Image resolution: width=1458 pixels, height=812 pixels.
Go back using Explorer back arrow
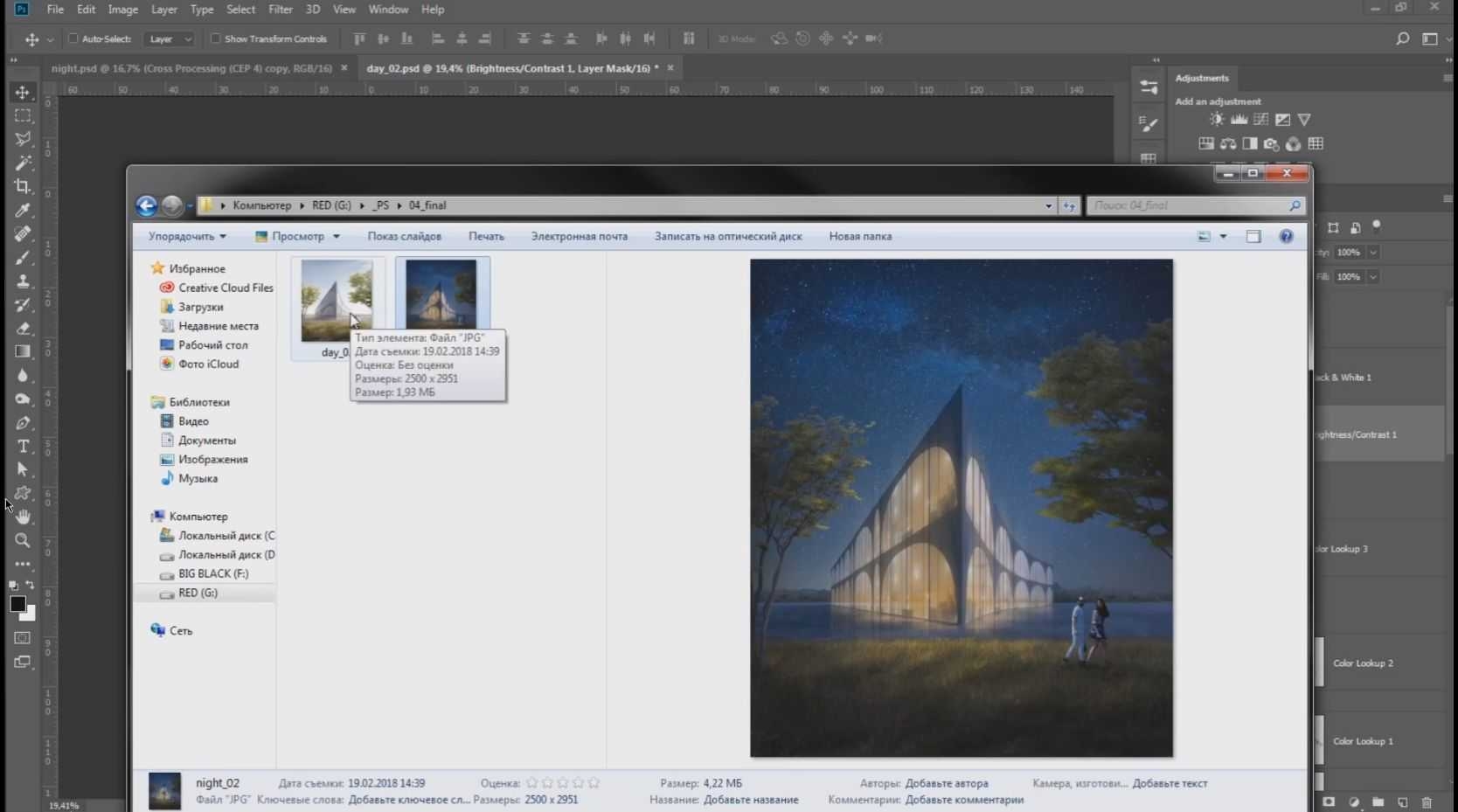point(147,205)
